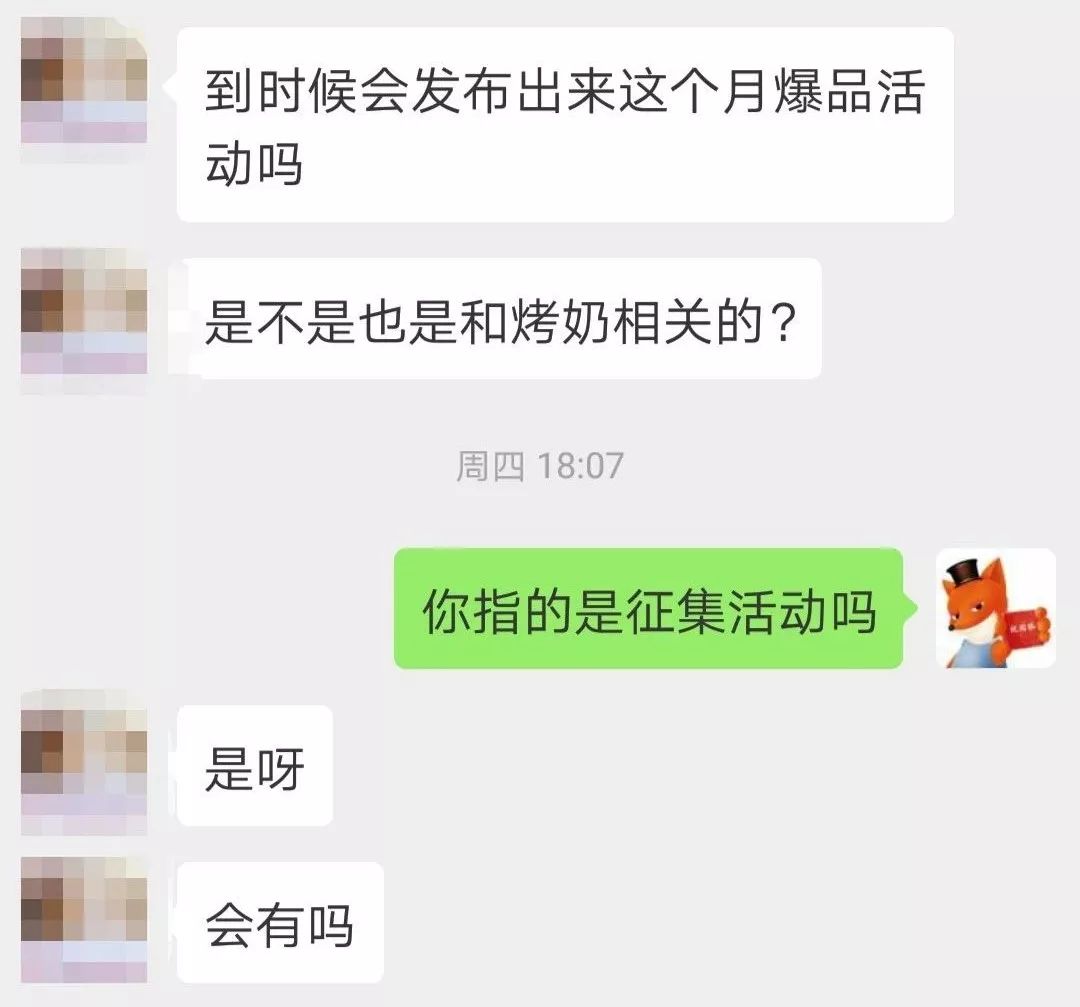The image size is (1080, 1007).
Task: Tap avatar next to 是呀 message
Action: [x=84, y=761]
